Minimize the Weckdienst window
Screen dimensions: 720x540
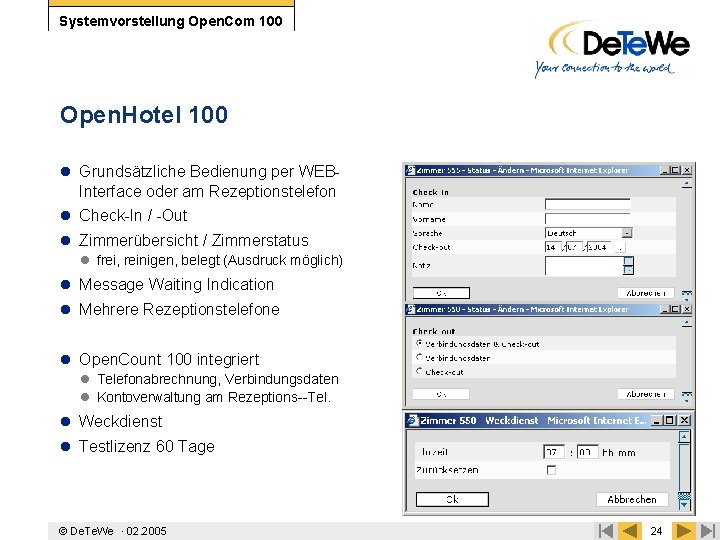point(658,420)
